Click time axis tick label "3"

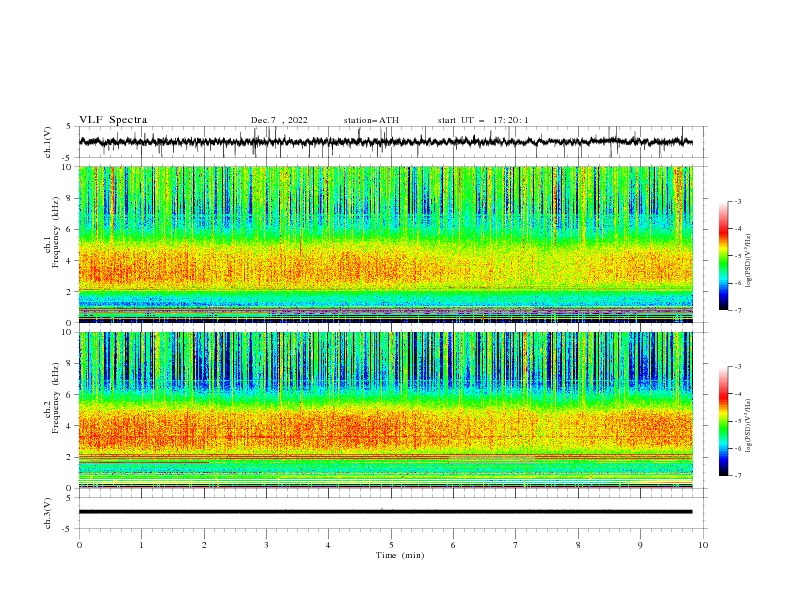coord(266,545)
